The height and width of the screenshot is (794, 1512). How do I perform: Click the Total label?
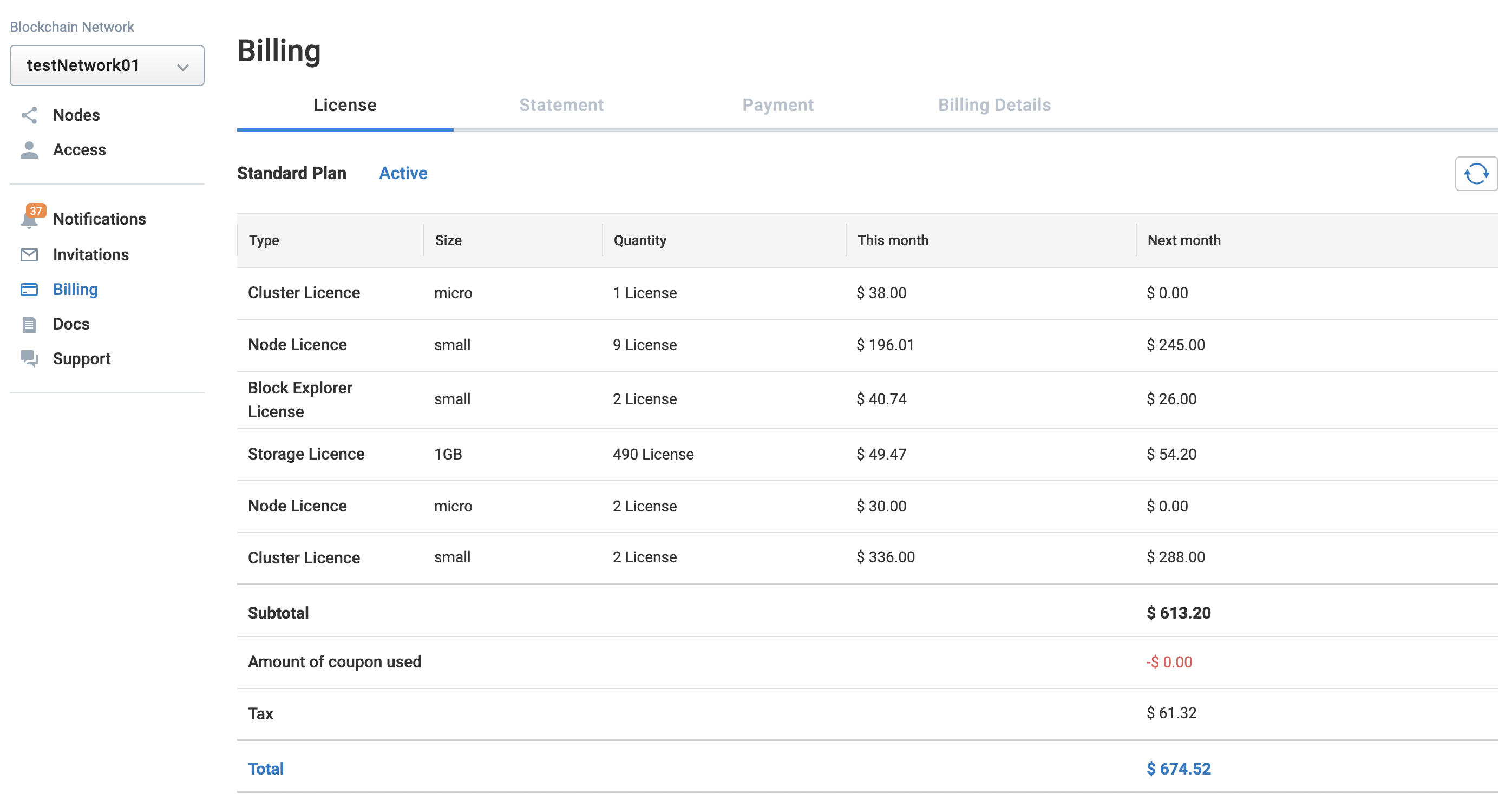pyautogui.click(x=265, y=769)
